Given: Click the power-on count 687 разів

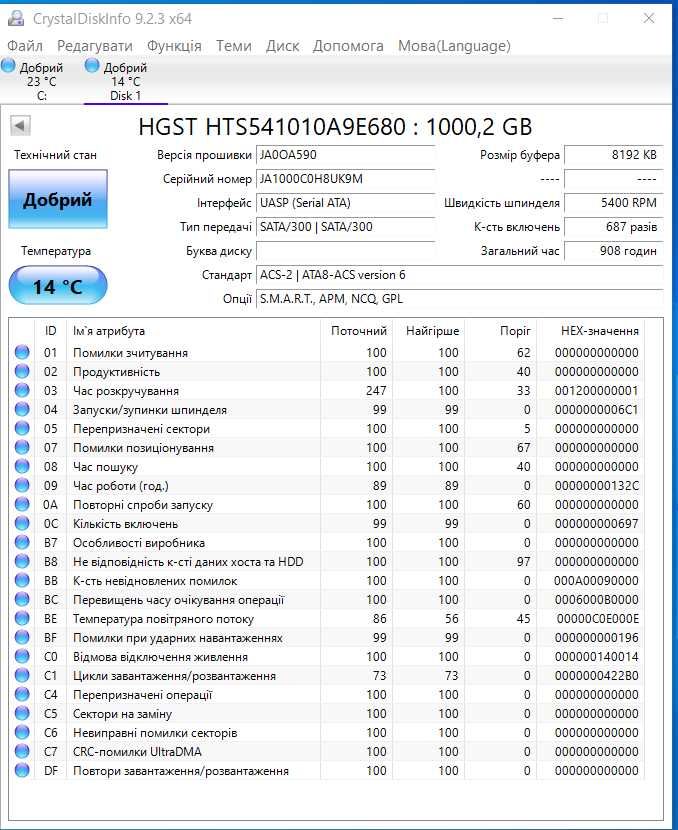Looking at the screenshot, I should pyautogui.click(x=613, y=227).
